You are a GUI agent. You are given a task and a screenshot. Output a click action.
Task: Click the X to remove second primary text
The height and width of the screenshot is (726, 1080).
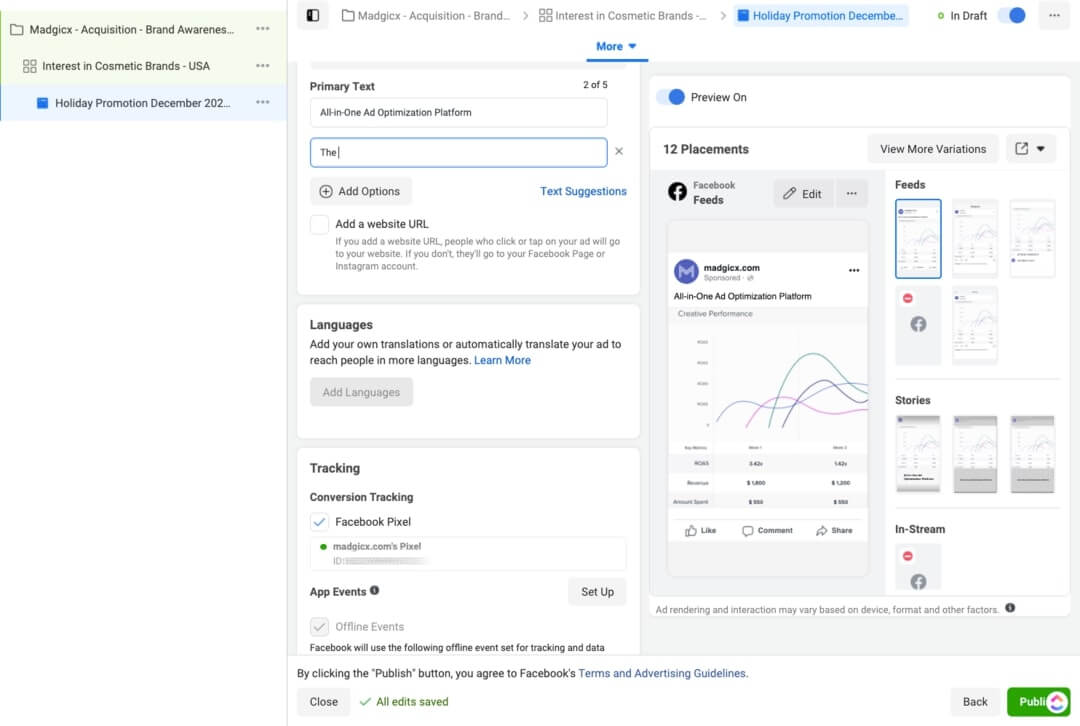coord(618,152)
